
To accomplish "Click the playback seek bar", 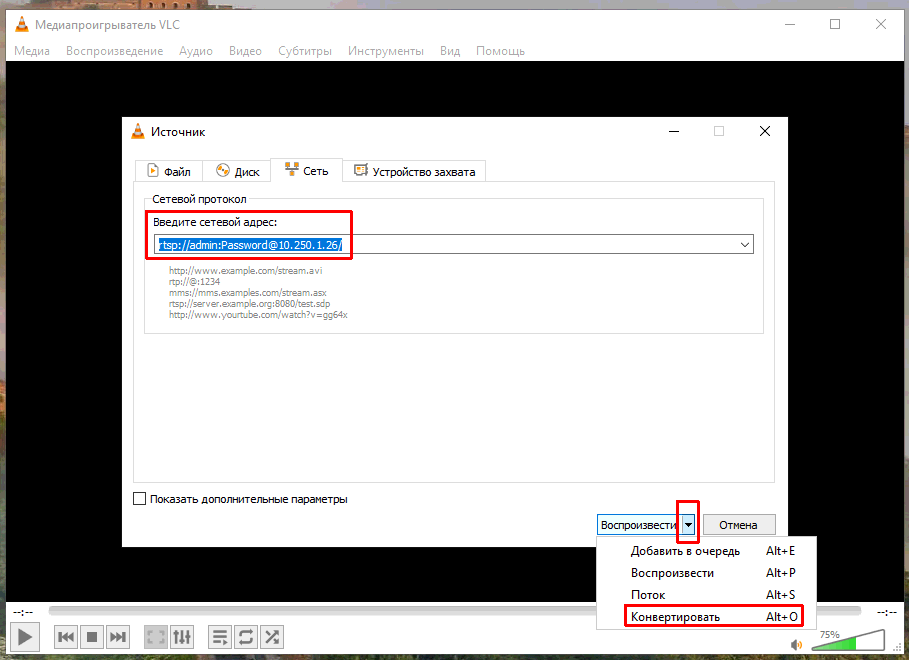I will point(455,611).
